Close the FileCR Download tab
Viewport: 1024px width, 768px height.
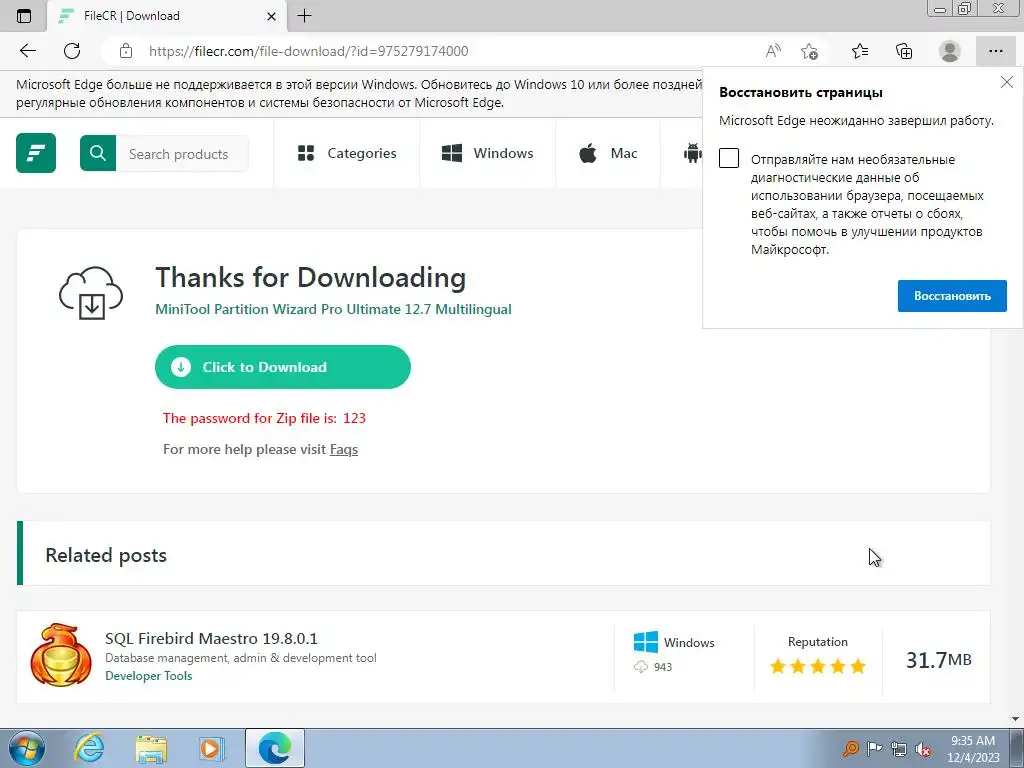pyautogui.click(x=272, y=16)
